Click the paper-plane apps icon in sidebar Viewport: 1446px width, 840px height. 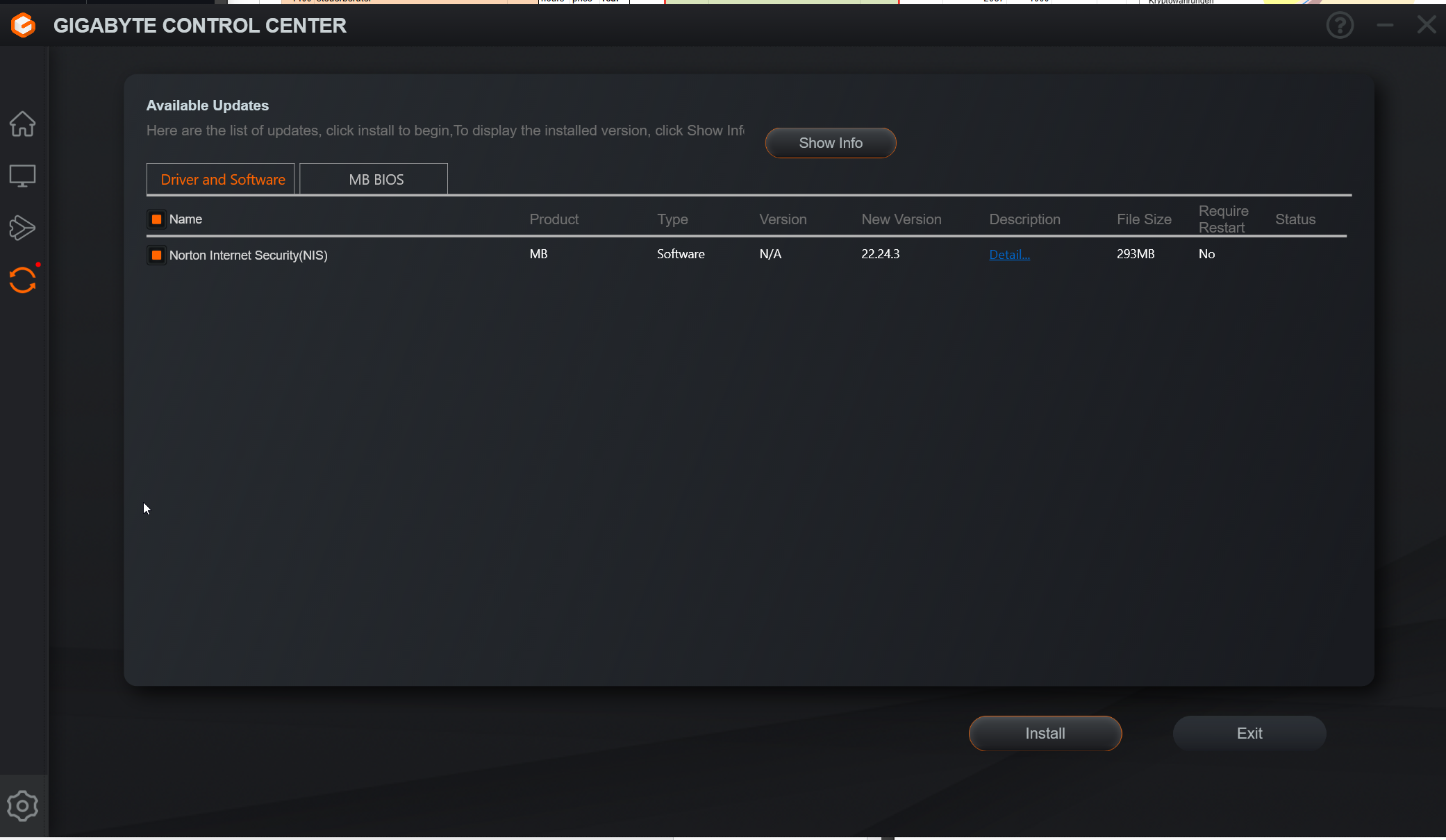22,228
